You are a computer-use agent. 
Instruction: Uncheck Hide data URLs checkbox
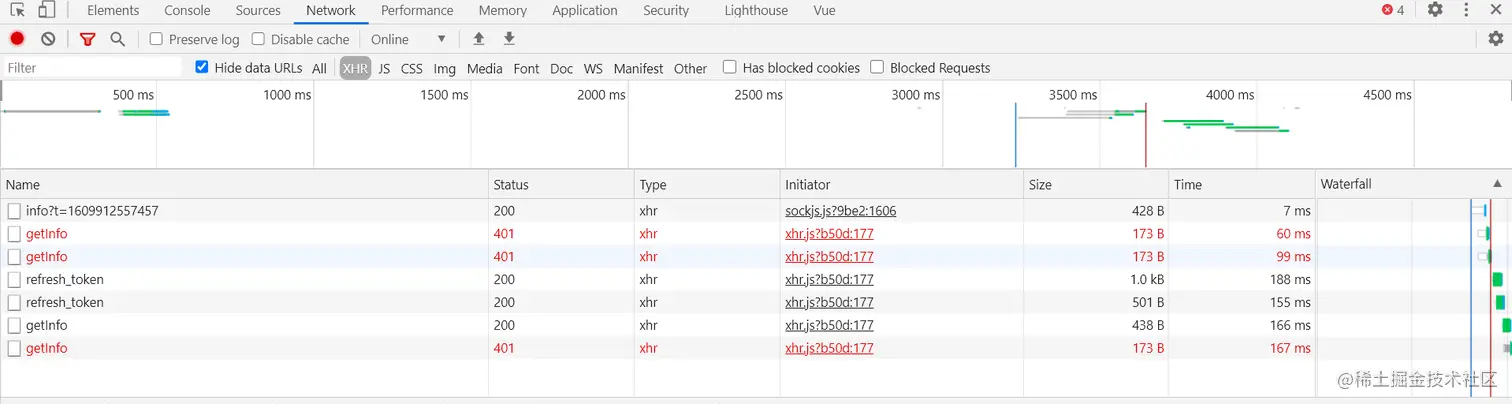coord(202,67)
